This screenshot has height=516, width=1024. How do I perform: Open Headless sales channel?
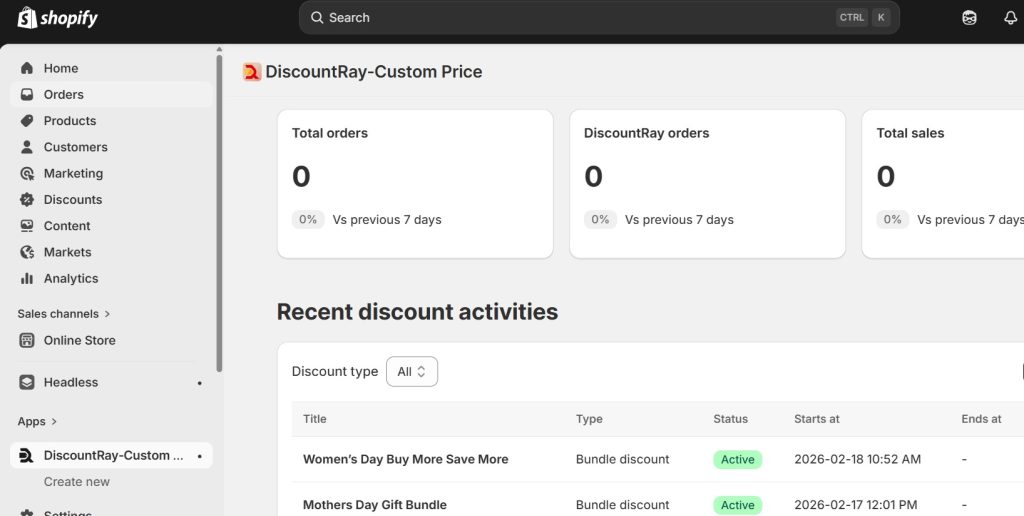[111, 382]
